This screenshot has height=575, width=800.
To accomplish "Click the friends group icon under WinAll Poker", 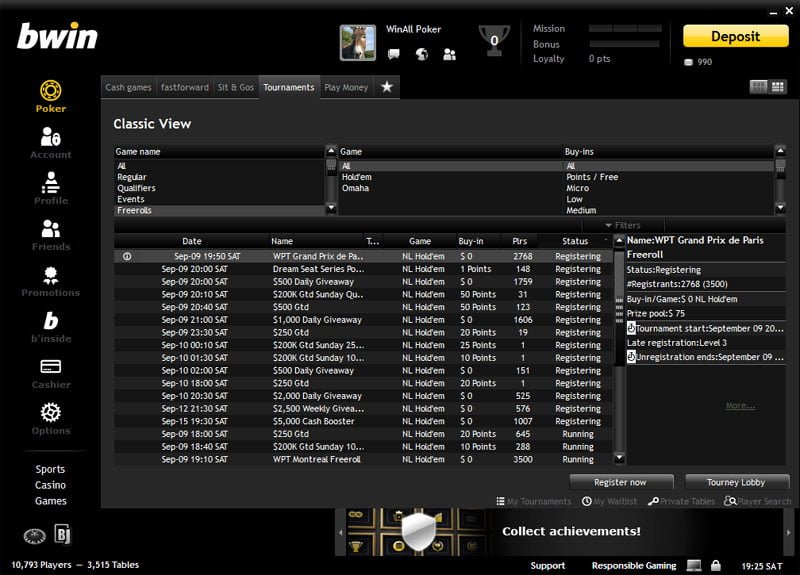I will coord(449,54).
